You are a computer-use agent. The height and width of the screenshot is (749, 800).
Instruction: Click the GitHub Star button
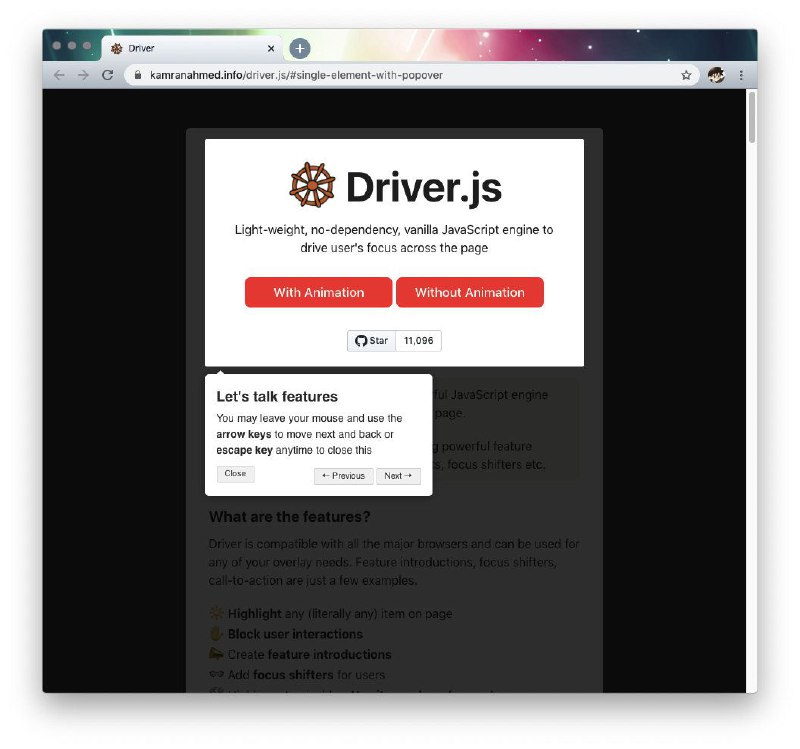click(371, 341)
